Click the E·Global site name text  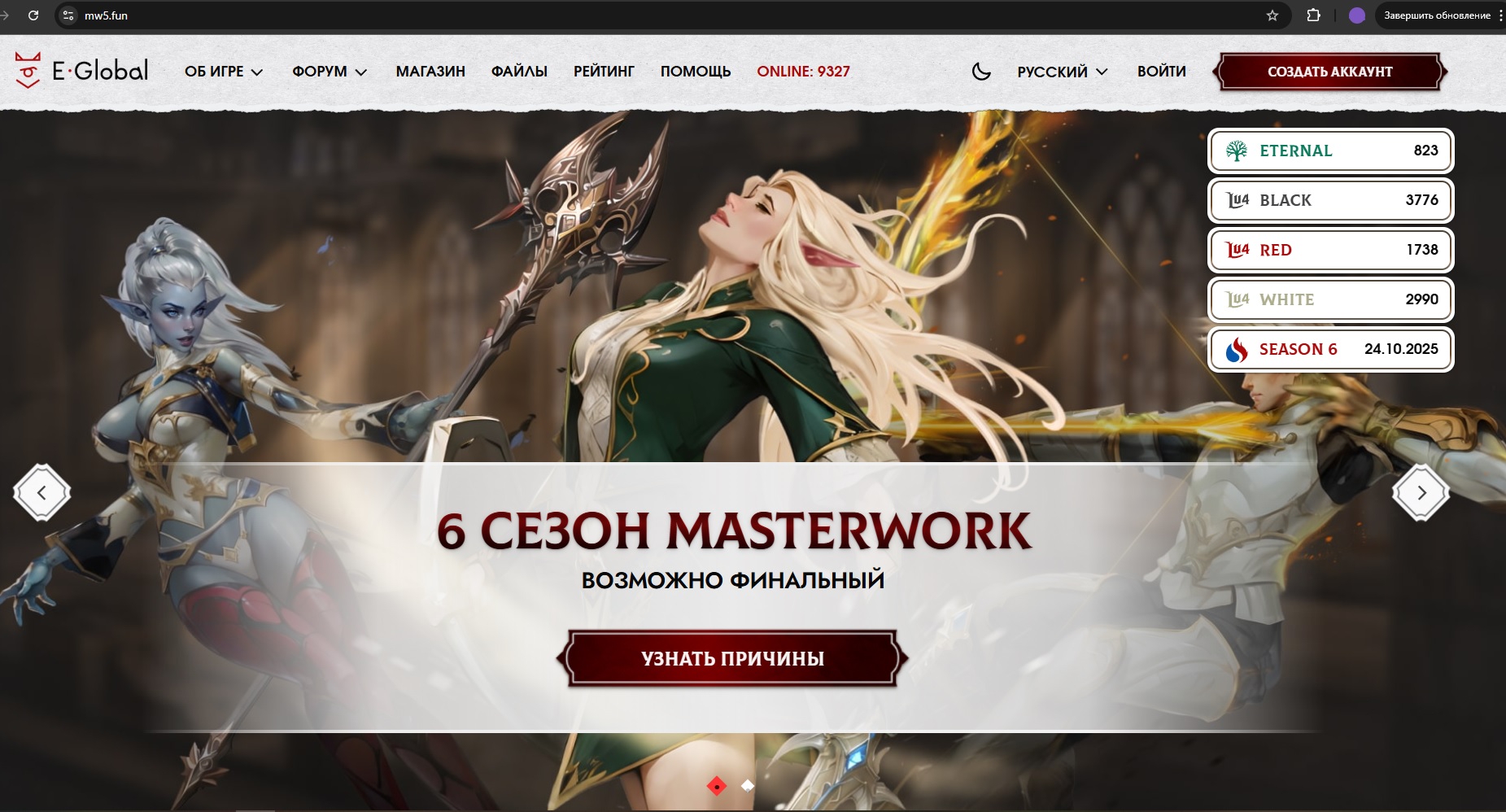tap(100, 71)
